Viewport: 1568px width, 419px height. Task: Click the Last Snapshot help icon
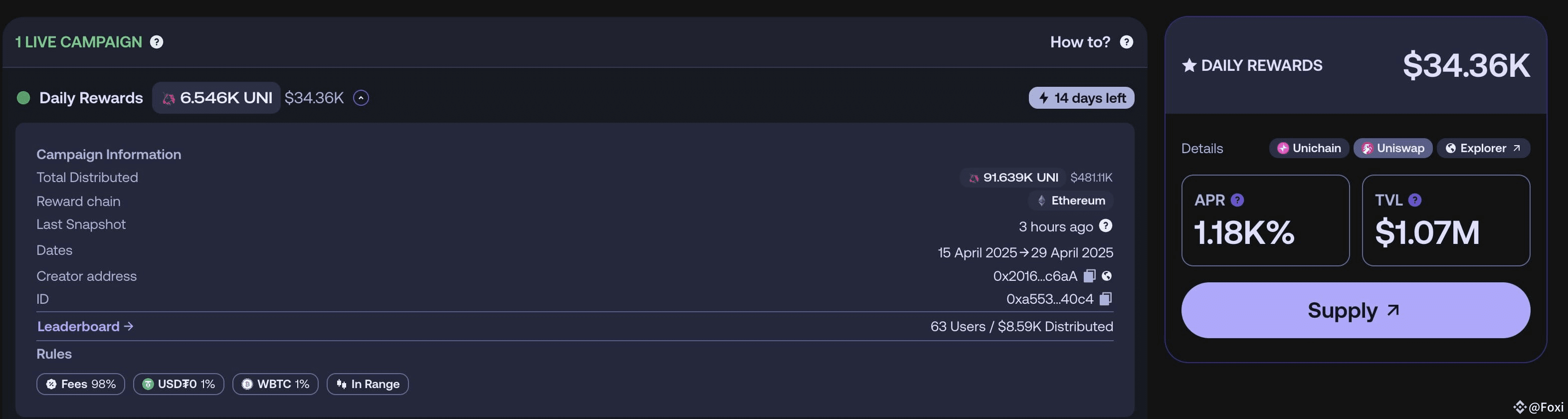pyautogui.click(x=1106, y=226)
